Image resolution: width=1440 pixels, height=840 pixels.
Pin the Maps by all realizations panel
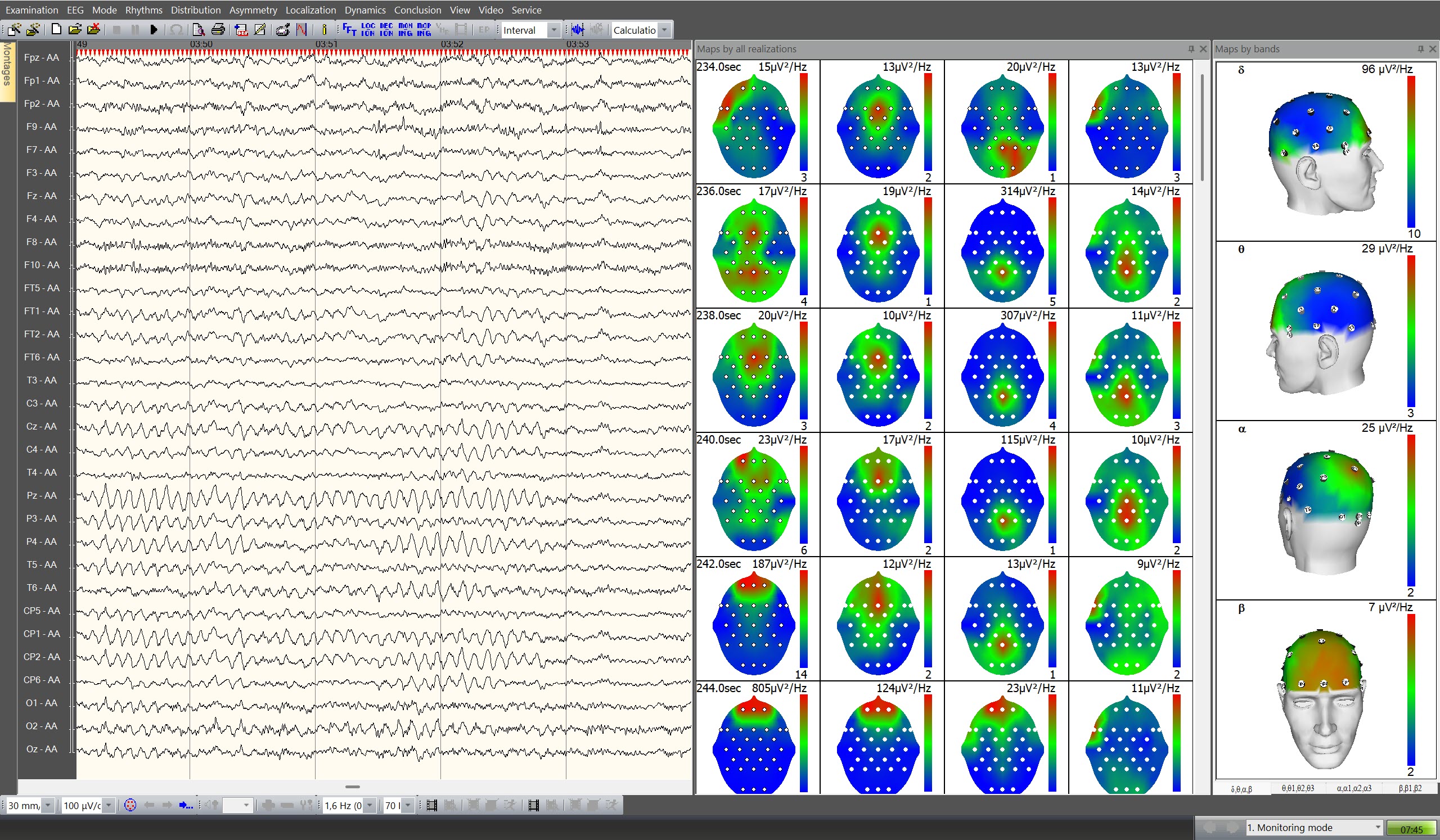pyautogui.click(x=1191, y=49)
